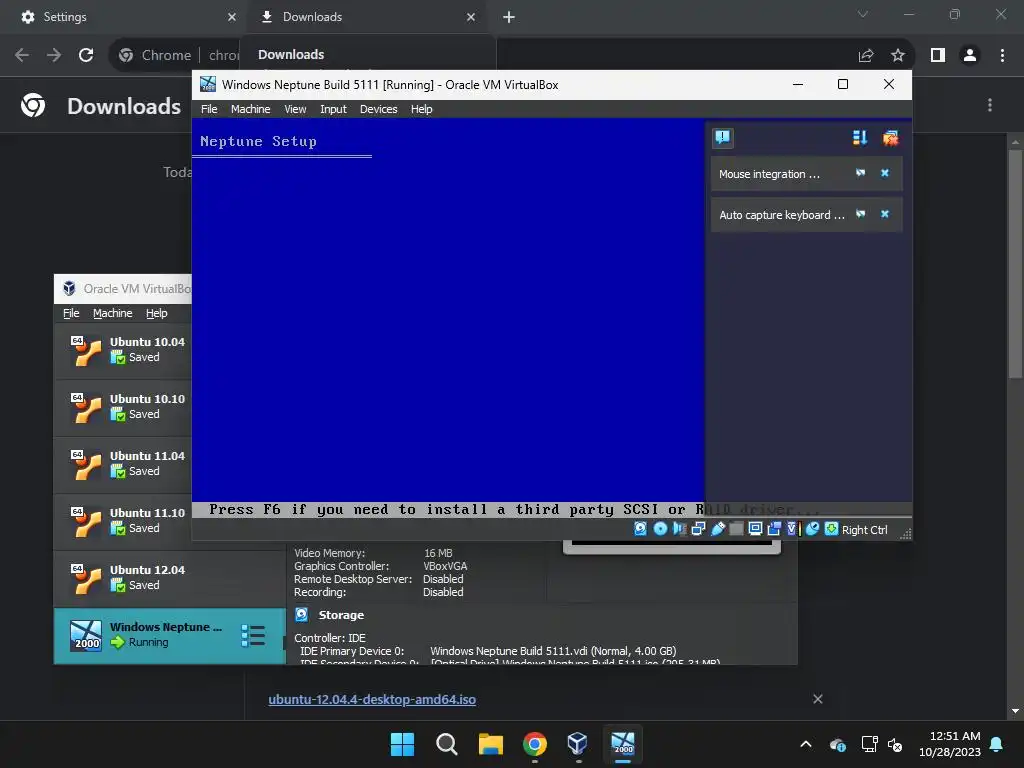Click the recording indicator in VM status bar

[775, 529]
